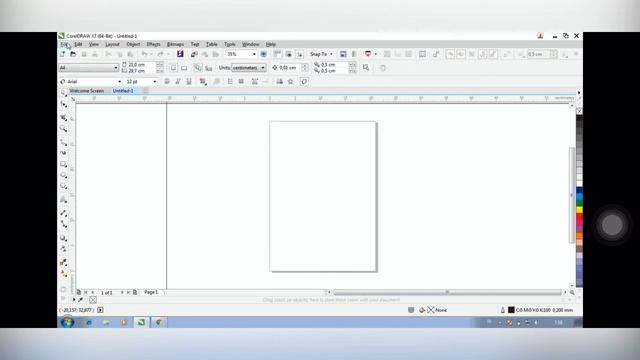Open the zoom navigator at scrollbar corner
The image size is (640, 360).
pyautogui.click(x=572, y=292)
